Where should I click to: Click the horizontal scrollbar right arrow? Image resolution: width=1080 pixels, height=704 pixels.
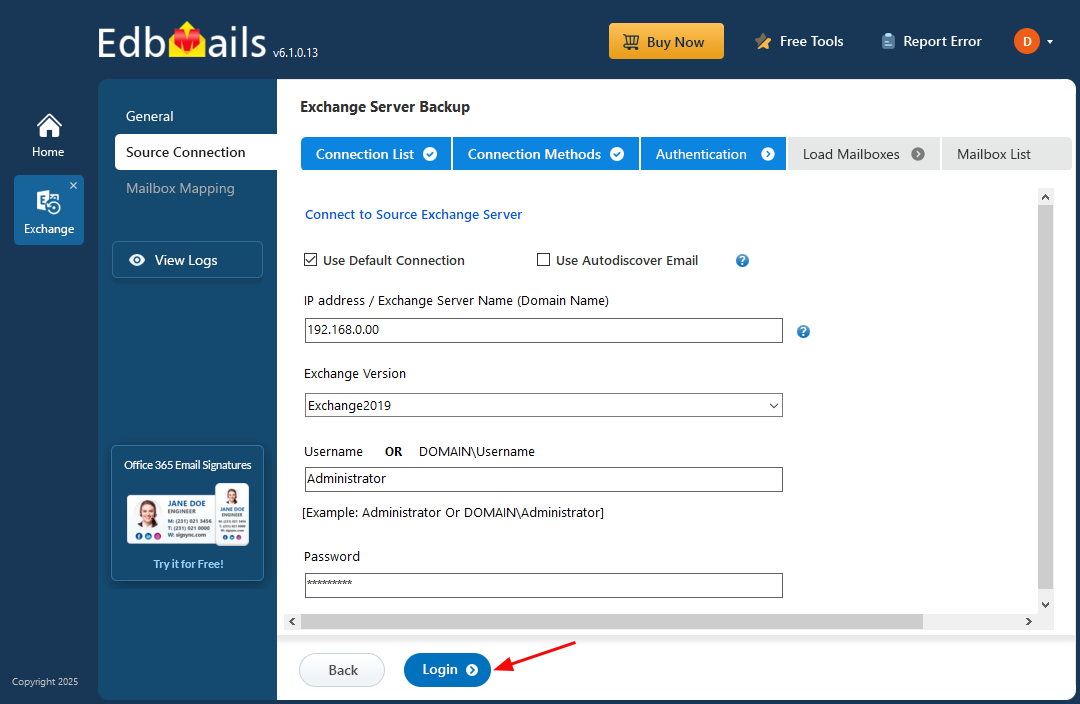(x=1028, y=621)
